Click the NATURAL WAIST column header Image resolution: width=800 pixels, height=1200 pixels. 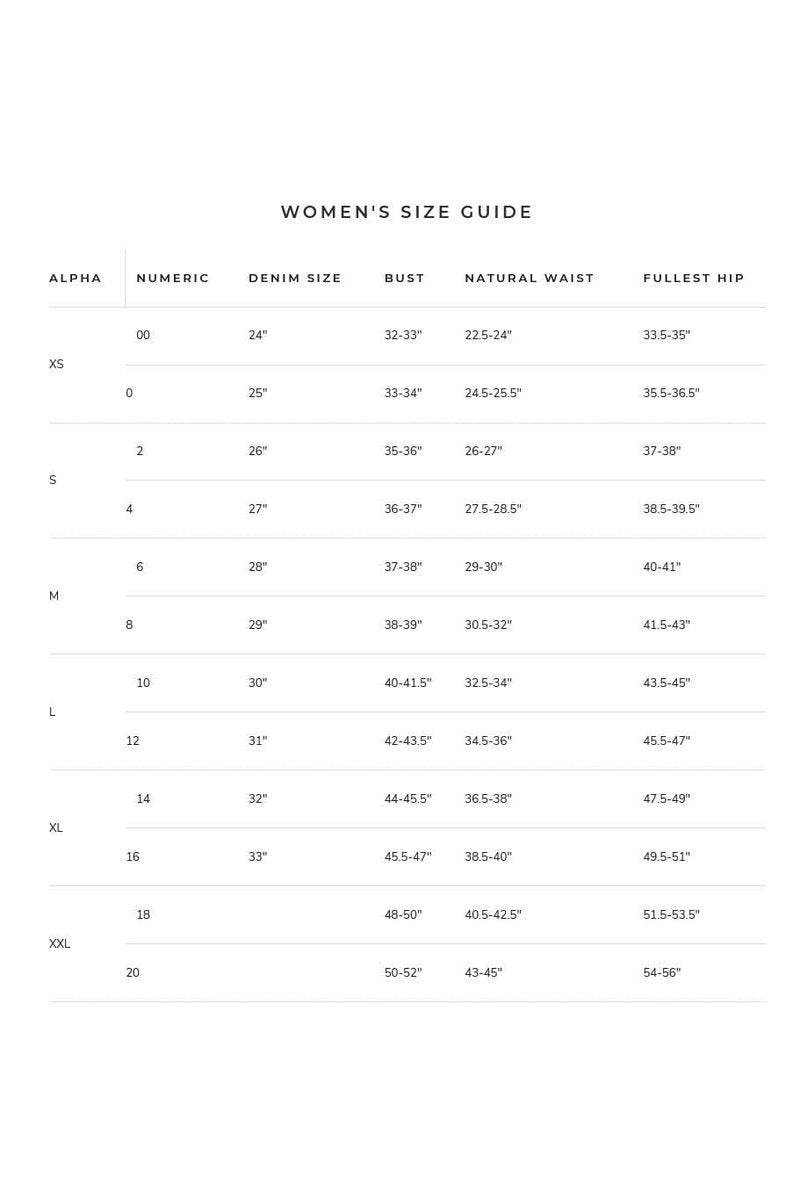[529, 278]
